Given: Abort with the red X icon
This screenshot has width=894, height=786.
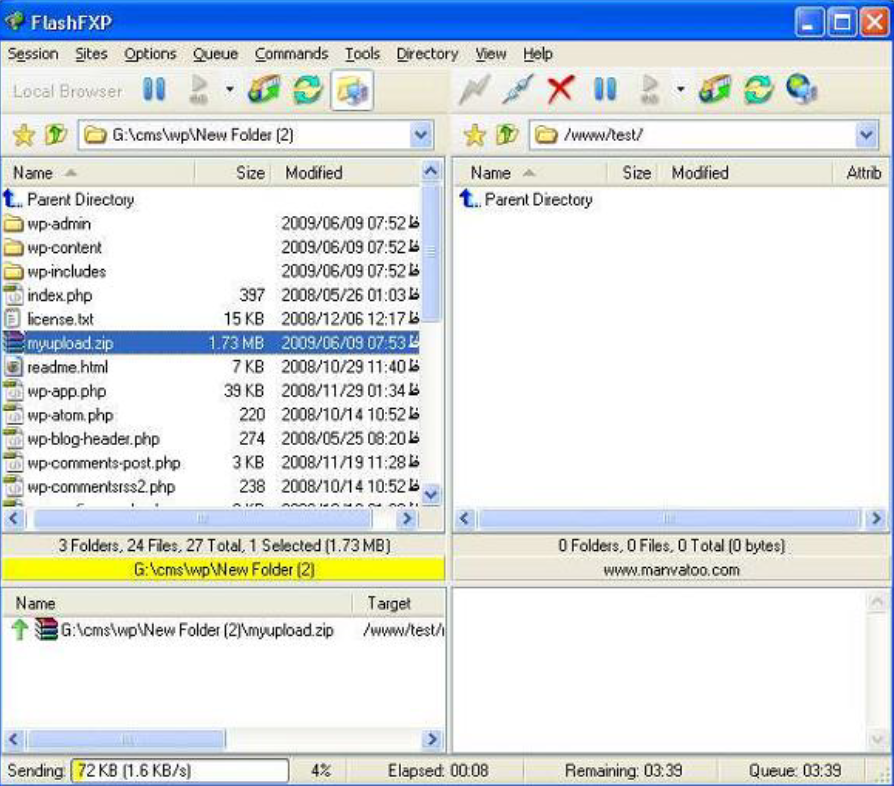Looking at the screenshot, I should 560,90.
